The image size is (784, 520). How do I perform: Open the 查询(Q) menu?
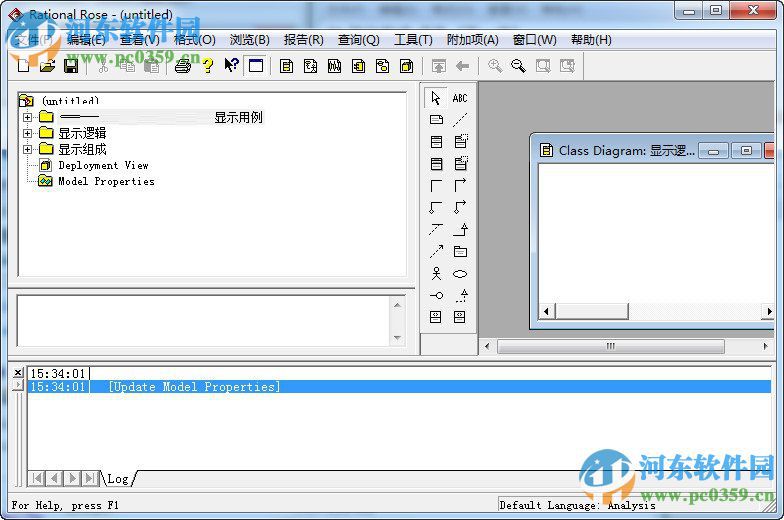358,40
